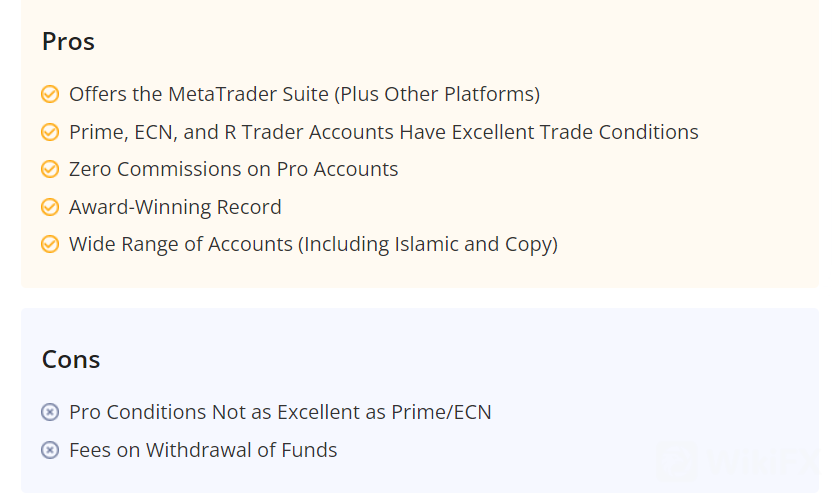Click 'Fees on Withdrawal of Funds' text

click(x=203, y=451)
